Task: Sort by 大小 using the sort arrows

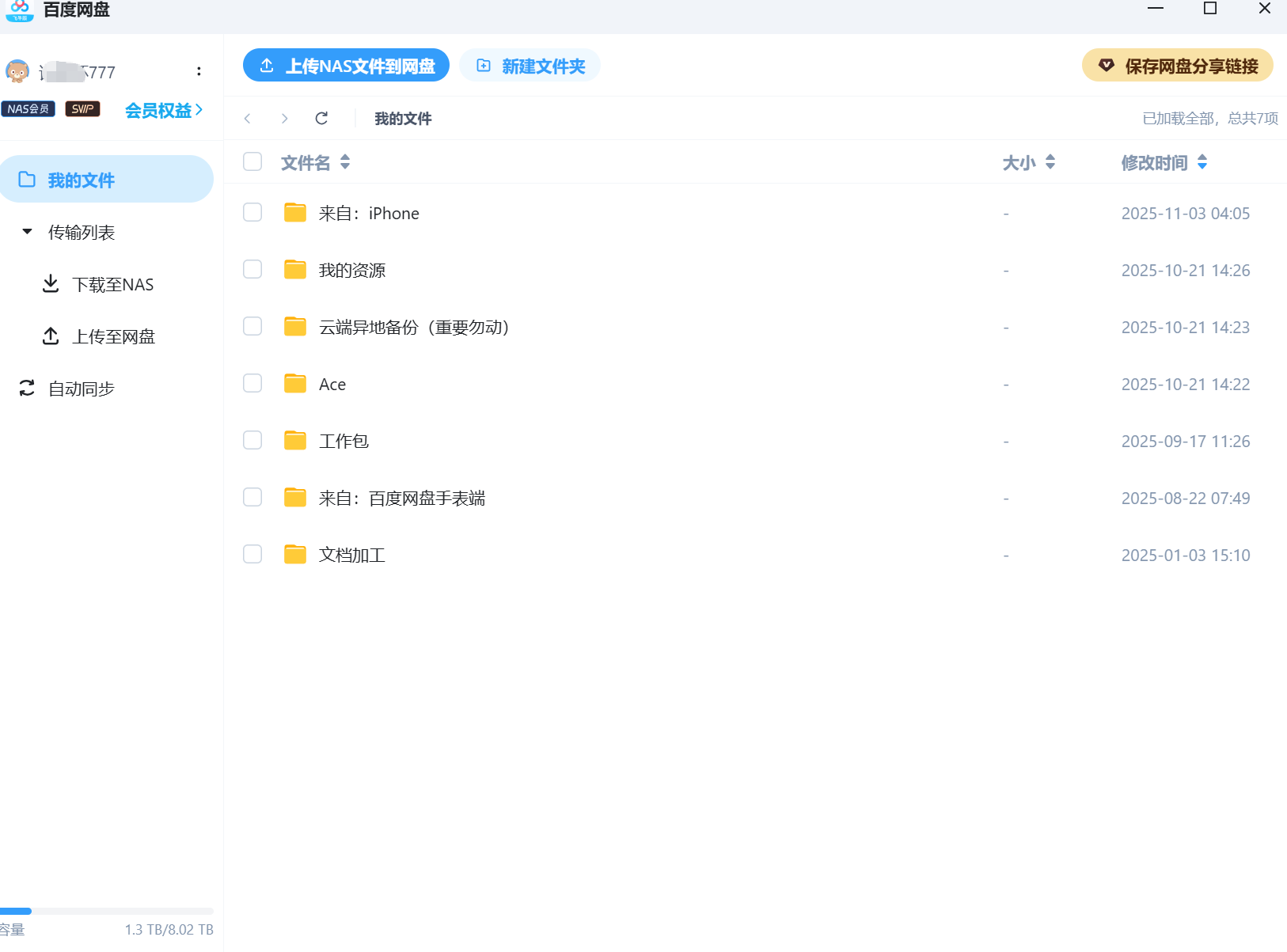Action: (x=1050, y=162)
